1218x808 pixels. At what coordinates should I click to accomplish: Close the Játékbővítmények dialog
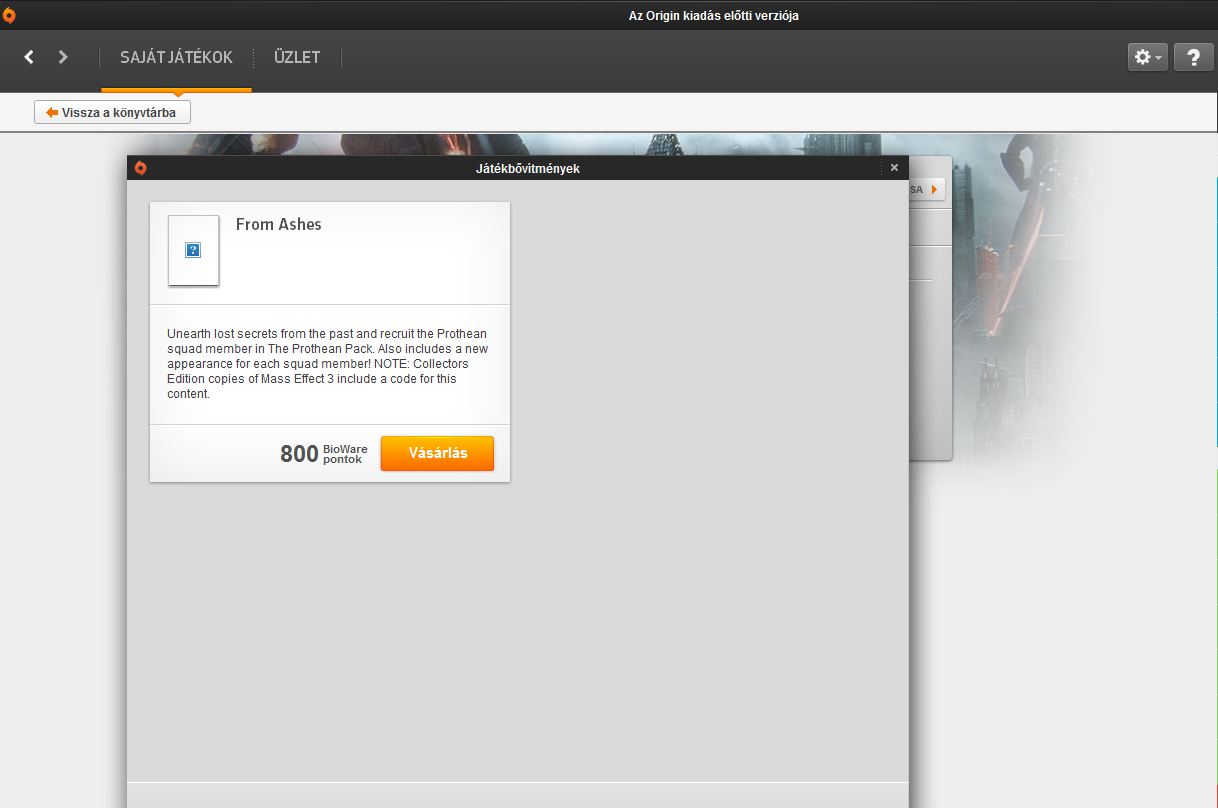point(894,168)
